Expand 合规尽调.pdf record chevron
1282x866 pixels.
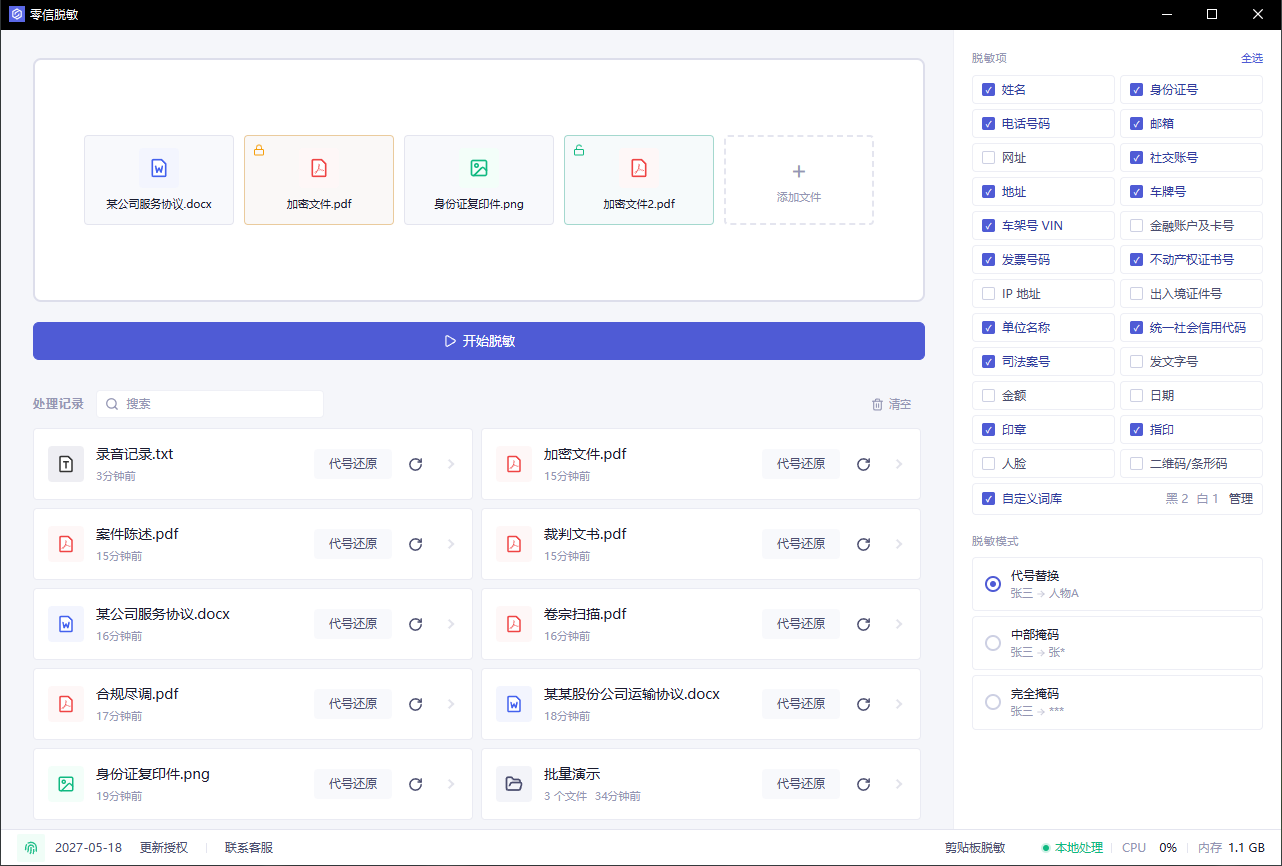(x=451, y=704)
